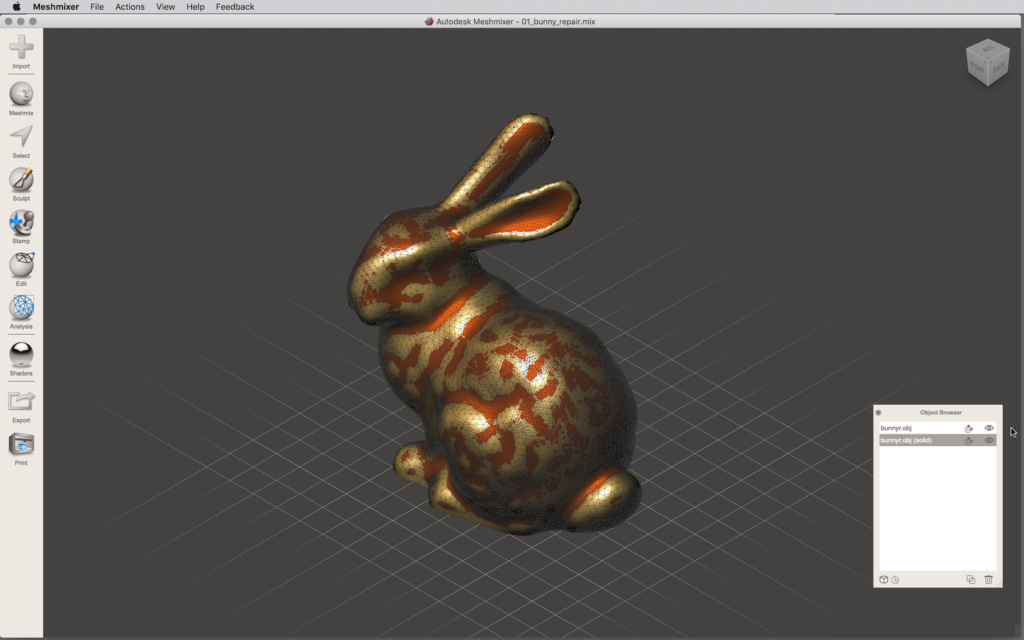Open the Apple menu
1024x640 pixels.
point(16,7)
